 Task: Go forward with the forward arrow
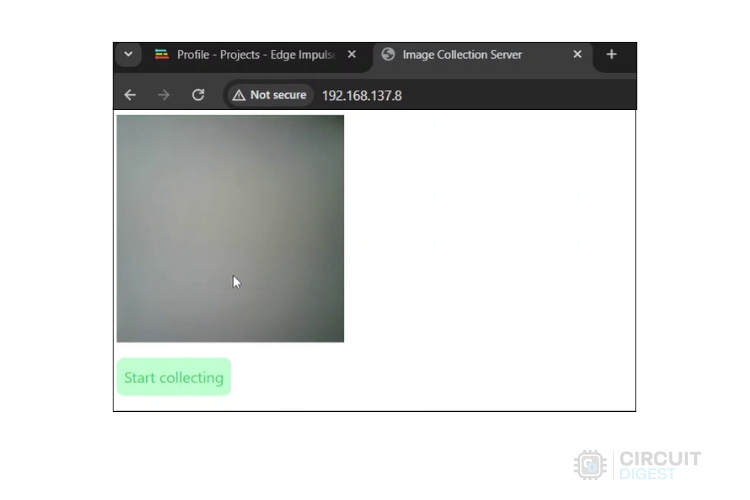(164, 95)
